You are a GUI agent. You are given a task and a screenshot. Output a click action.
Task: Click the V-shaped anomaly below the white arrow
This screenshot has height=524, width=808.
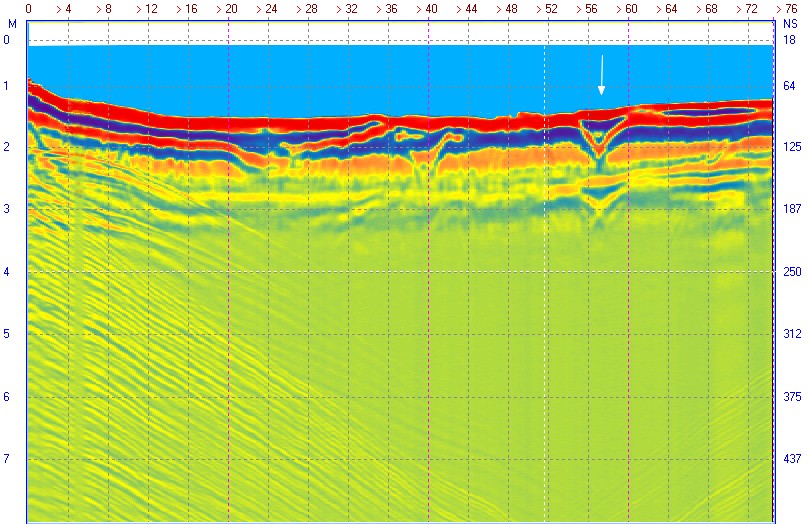[601, 139]
